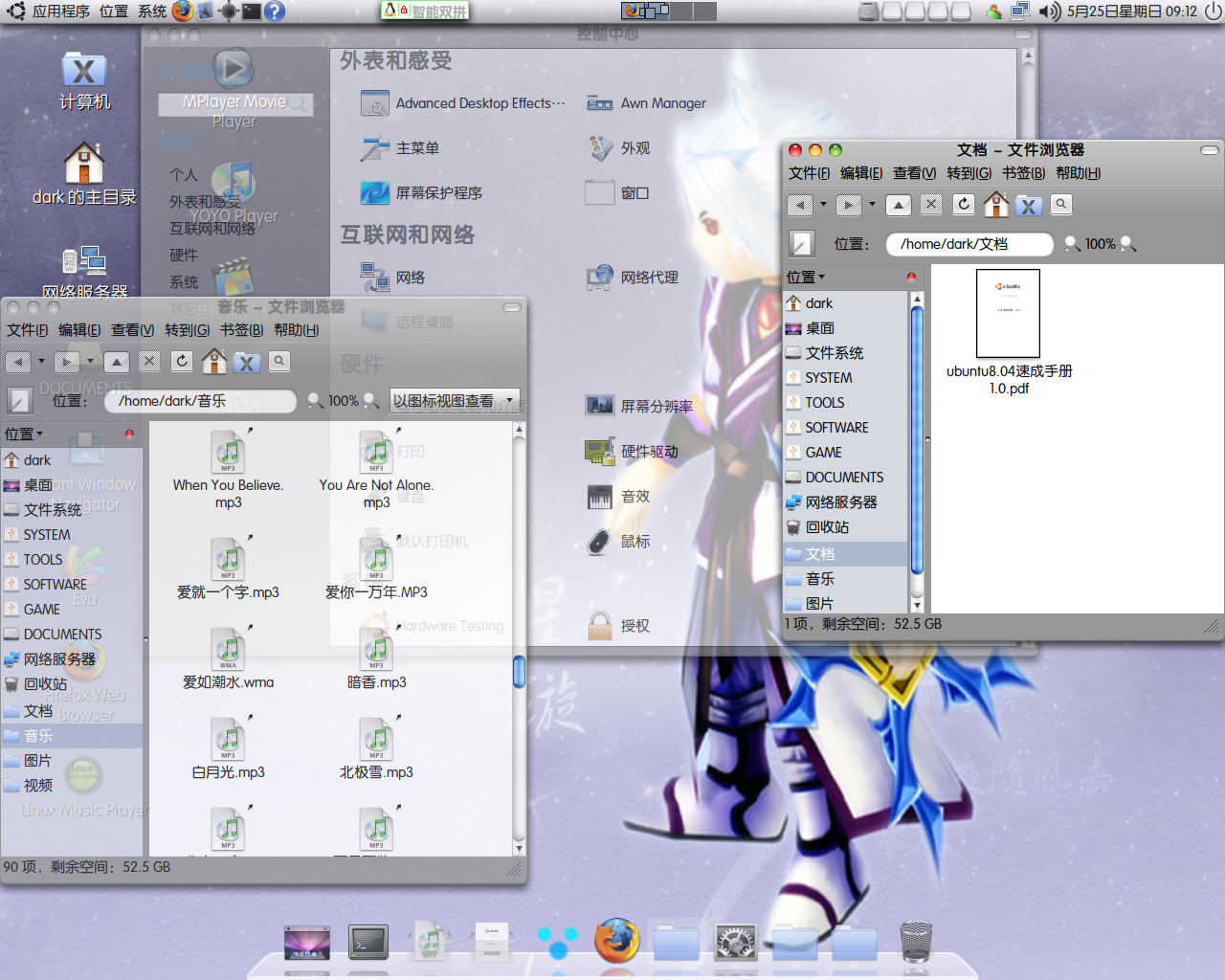
Task: Click the volume icon in top panel
Action: [x=1050, y=11]
